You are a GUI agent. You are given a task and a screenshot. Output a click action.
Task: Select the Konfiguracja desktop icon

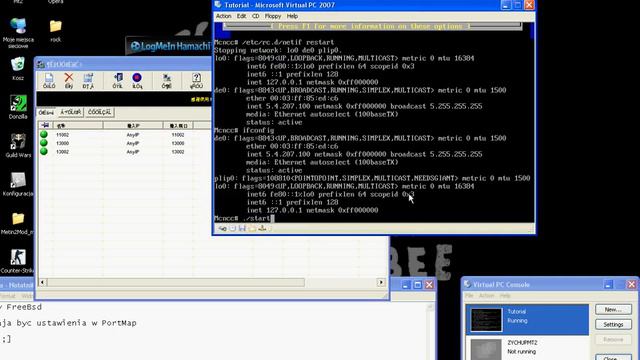click(x=18, y=184)
